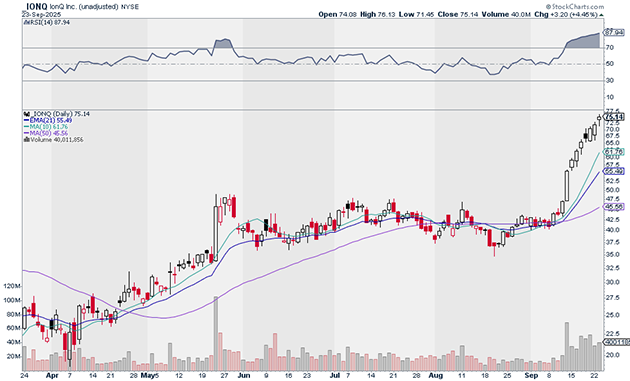Click the 'Volume 40.0M' header value
630x381 pixels.
click(506, 14)
